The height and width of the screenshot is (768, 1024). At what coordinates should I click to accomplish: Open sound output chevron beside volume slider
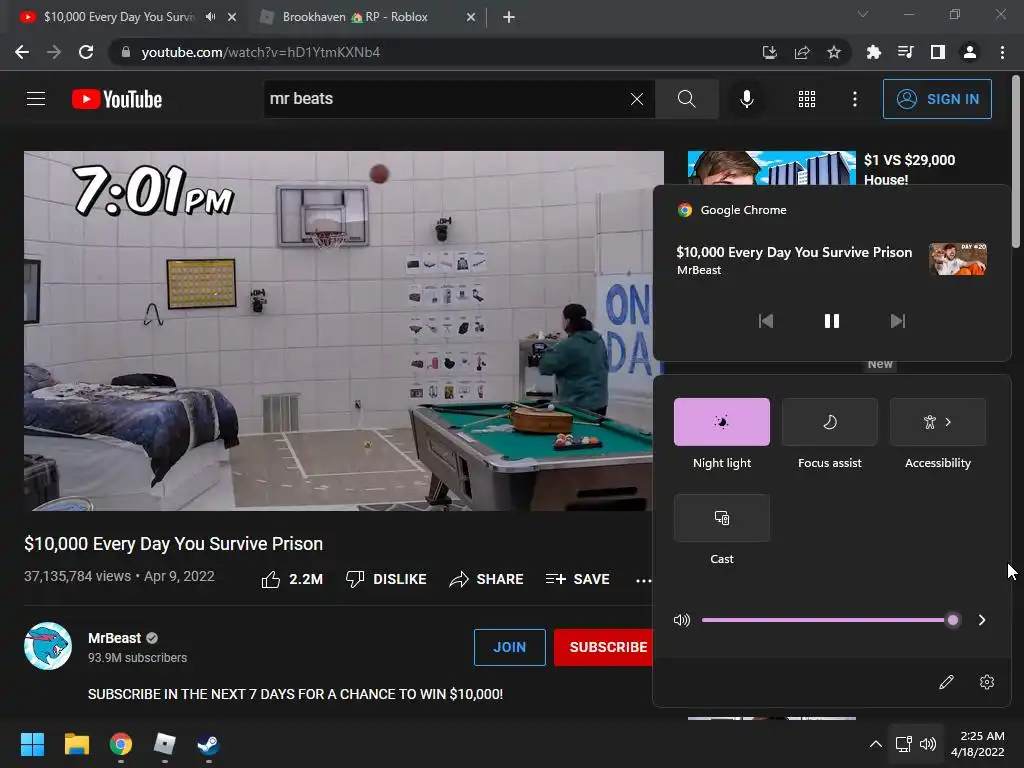pyautogui.click(x=982, y=620)
